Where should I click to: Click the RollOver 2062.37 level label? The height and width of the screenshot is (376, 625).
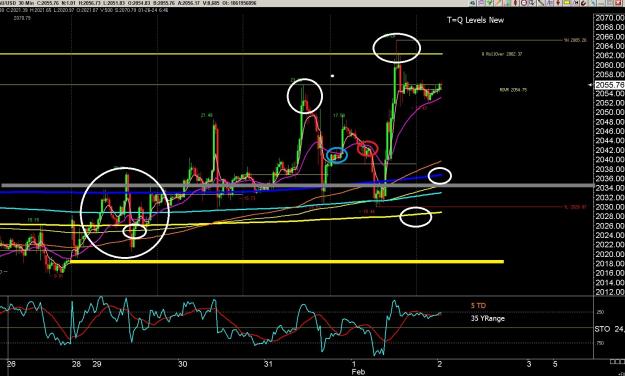502,54
